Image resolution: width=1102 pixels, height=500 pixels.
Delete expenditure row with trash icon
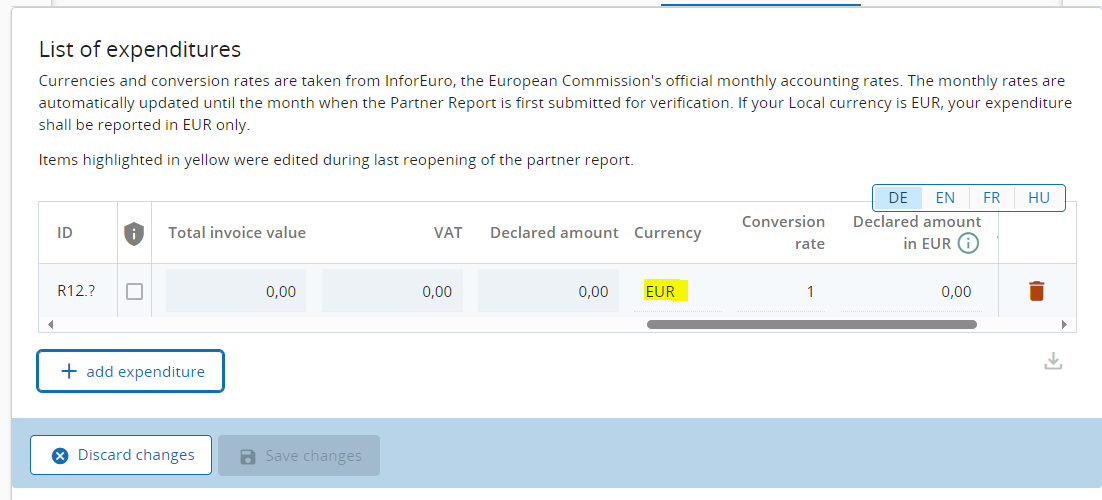pos(1036,291)
